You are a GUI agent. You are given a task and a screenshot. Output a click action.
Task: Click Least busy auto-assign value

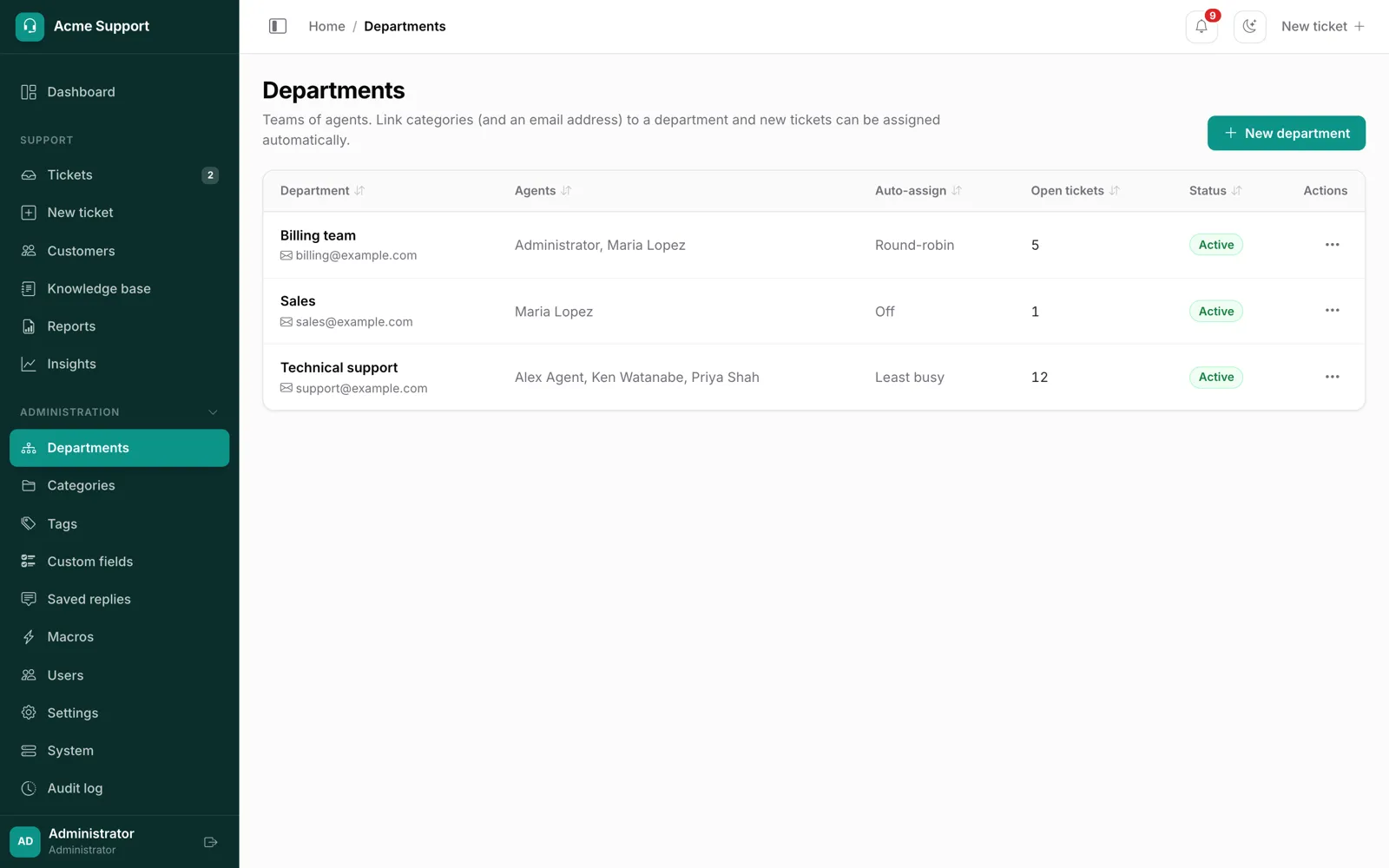(x=909, y=377)
